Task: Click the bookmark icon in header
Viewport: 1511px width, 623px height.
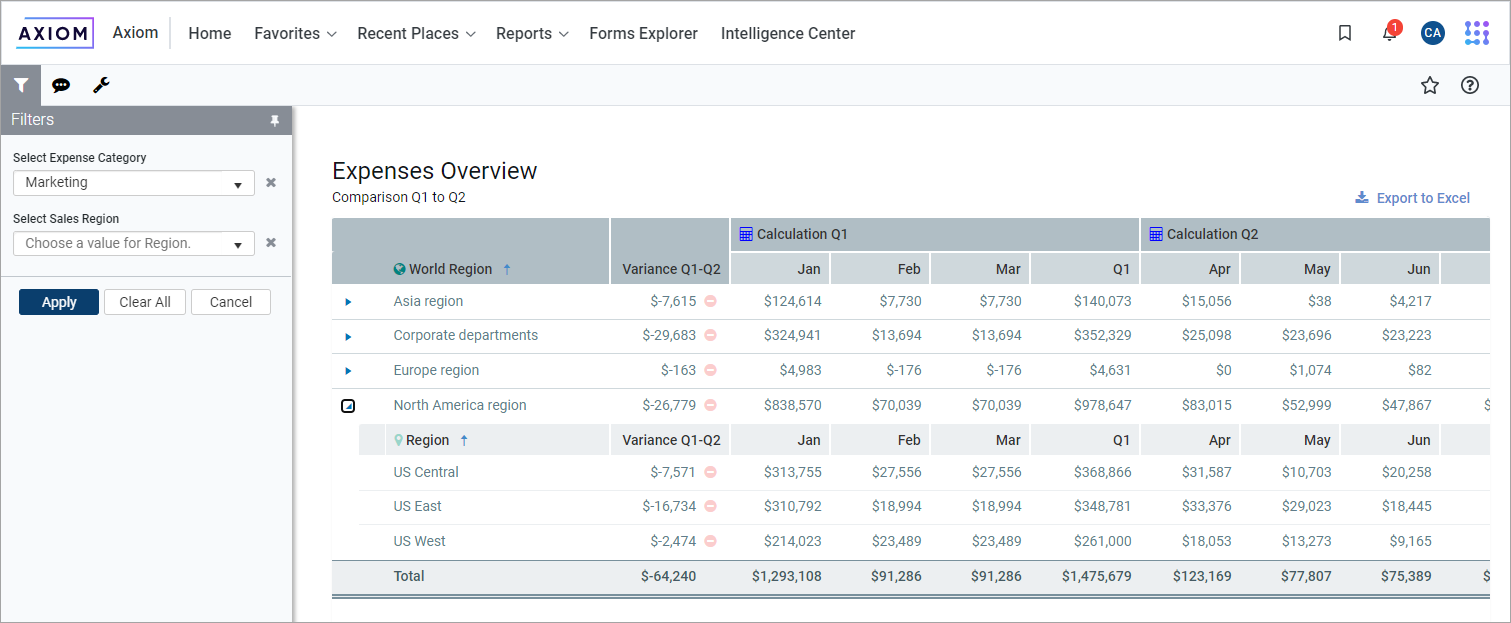Action: click(1345, 33)
